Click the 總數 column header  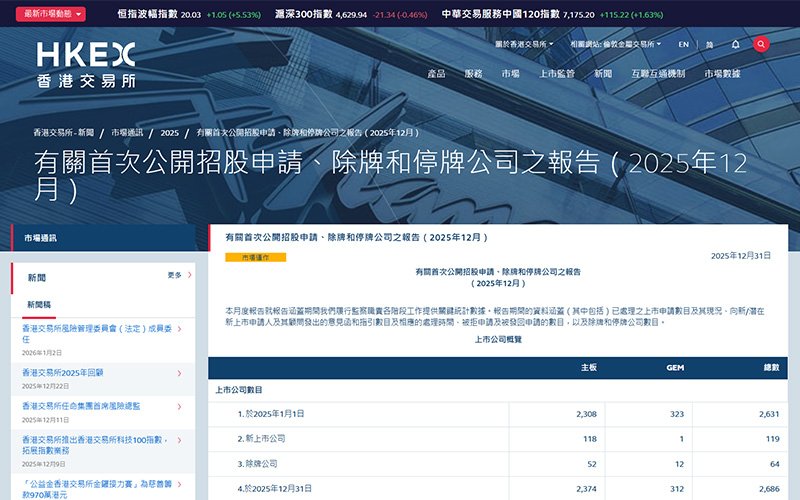pos(771,367)
